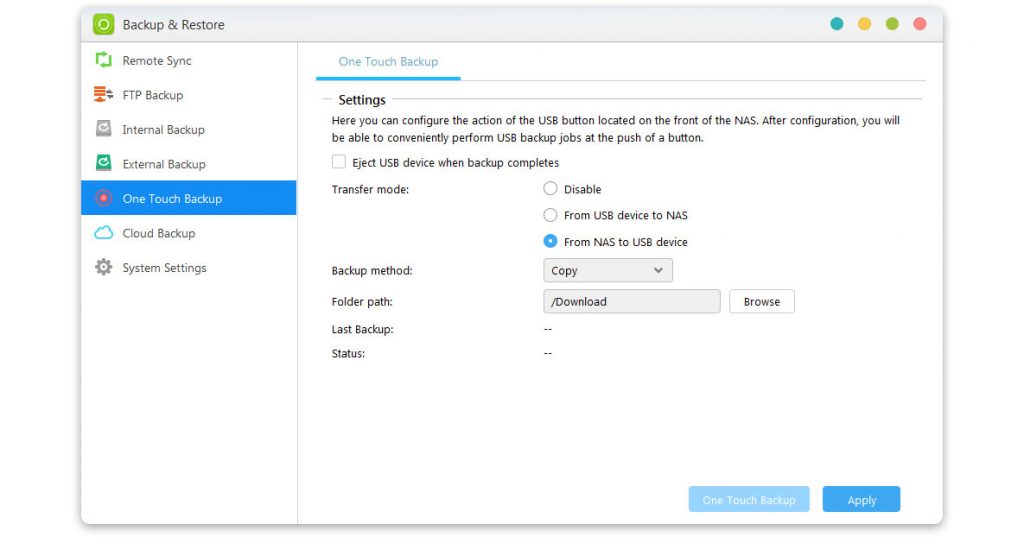
Task: Click the Folder path label
Action: pyautogui.click(x=362, y=302)
